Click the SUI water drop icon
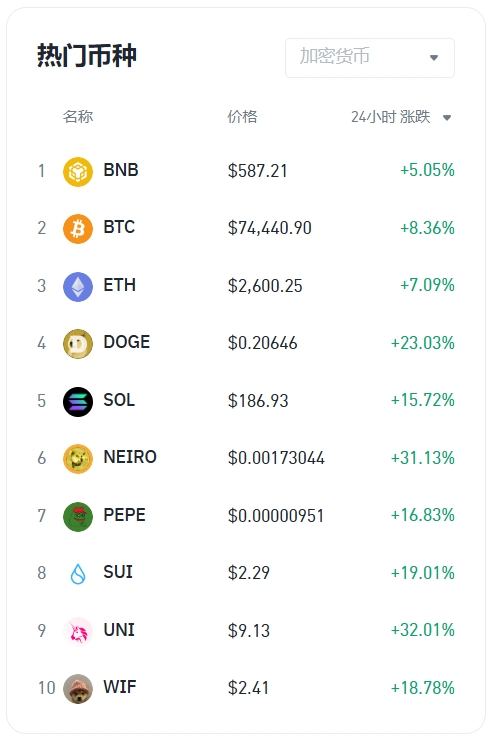The height and width of the screenshot is (744, 494). point(78,574)
